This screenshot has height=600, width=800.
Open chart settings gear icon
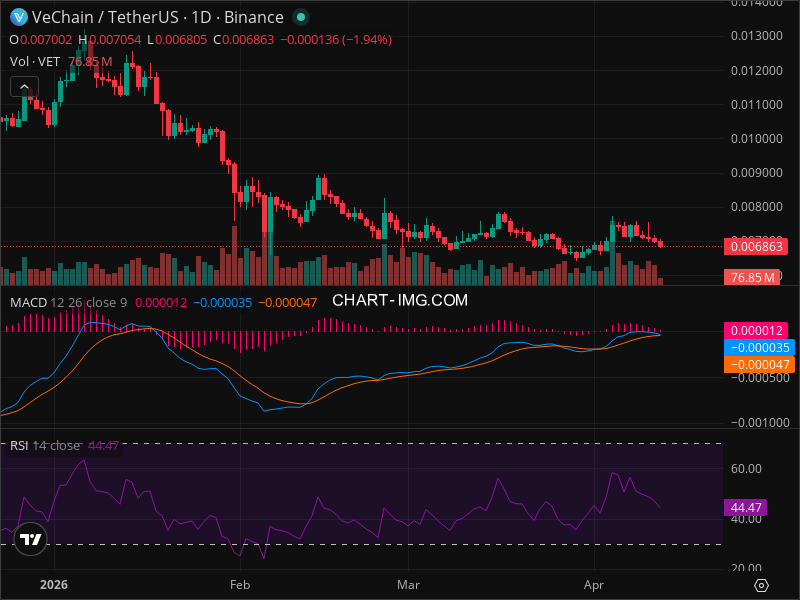pos(761,585)
